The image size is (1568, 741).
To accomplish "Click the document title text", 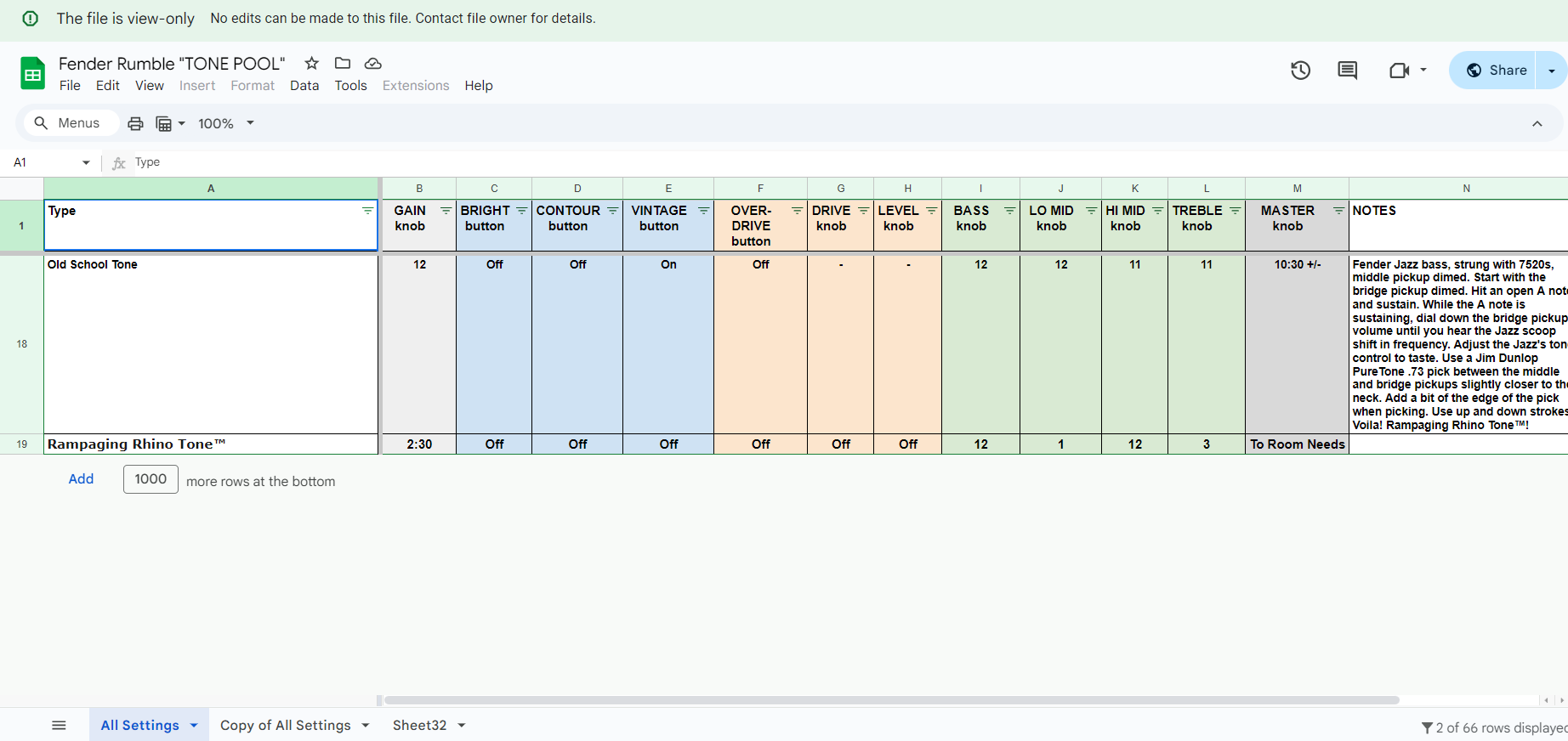I will pyautogui.click(x=172, y=64).
